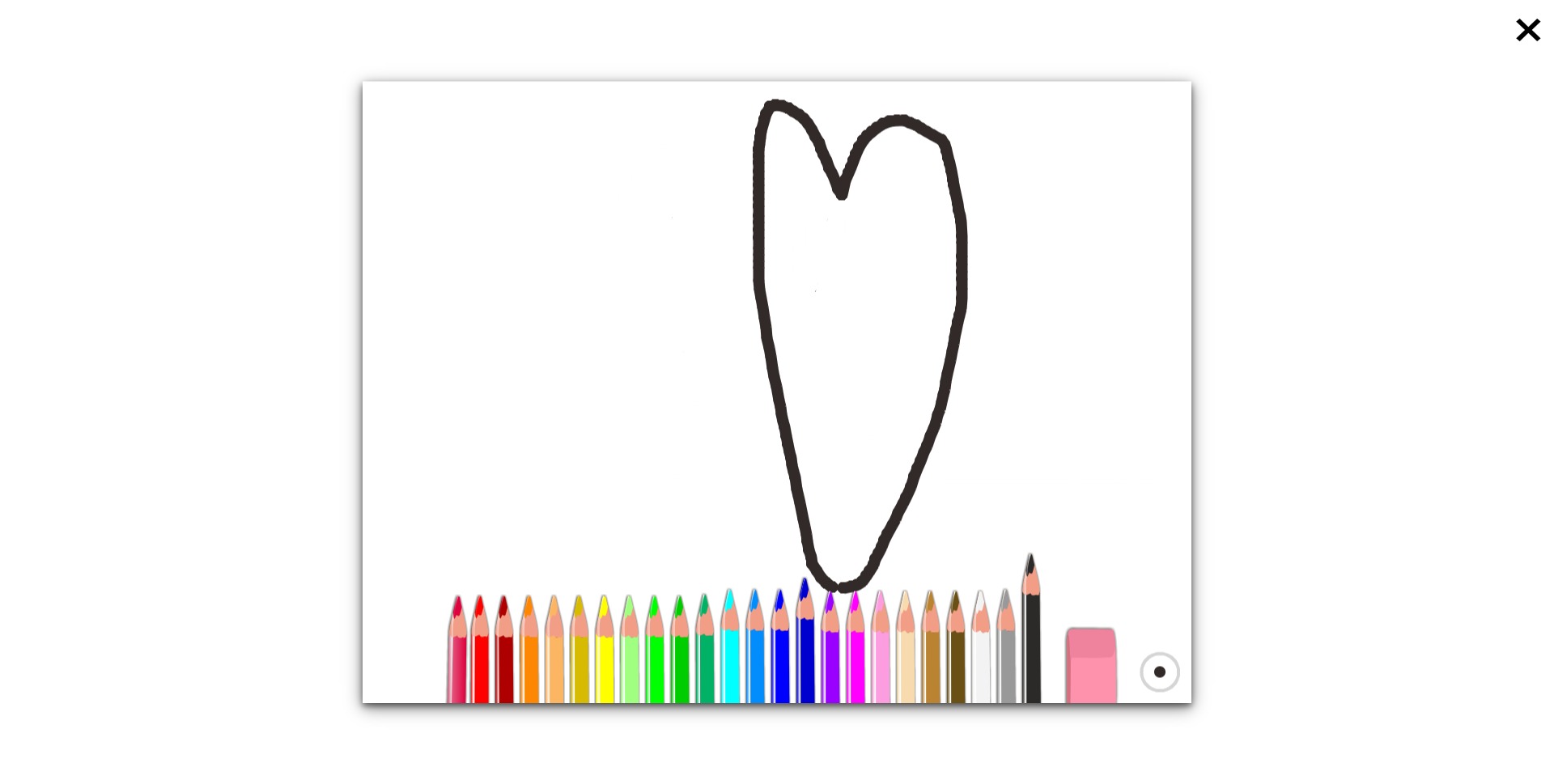This screenshot has width=1554, height=784.
Task: Select the crimson pink pencil
Action: [457, 650]
